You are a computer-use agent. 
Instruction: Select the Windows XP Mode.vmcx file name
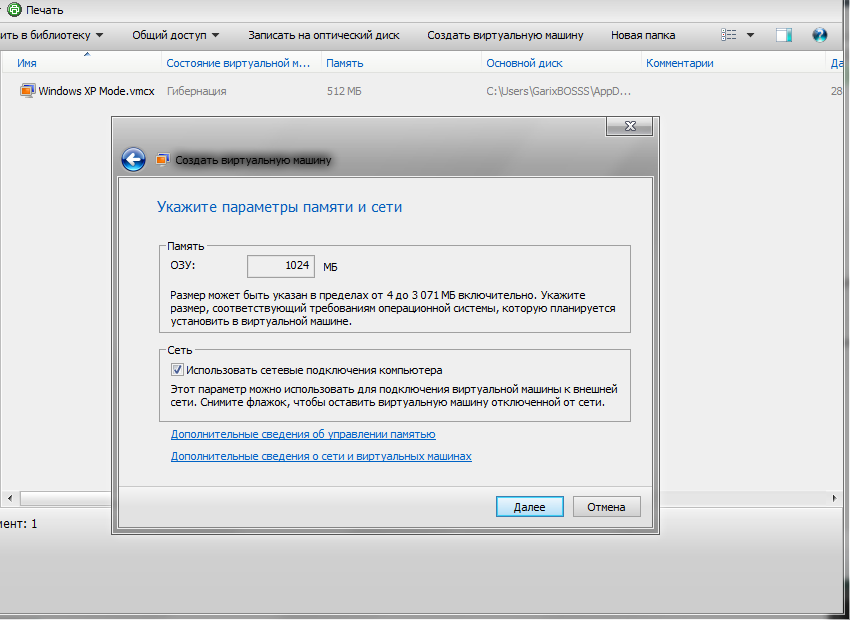(x=96, y=91)
